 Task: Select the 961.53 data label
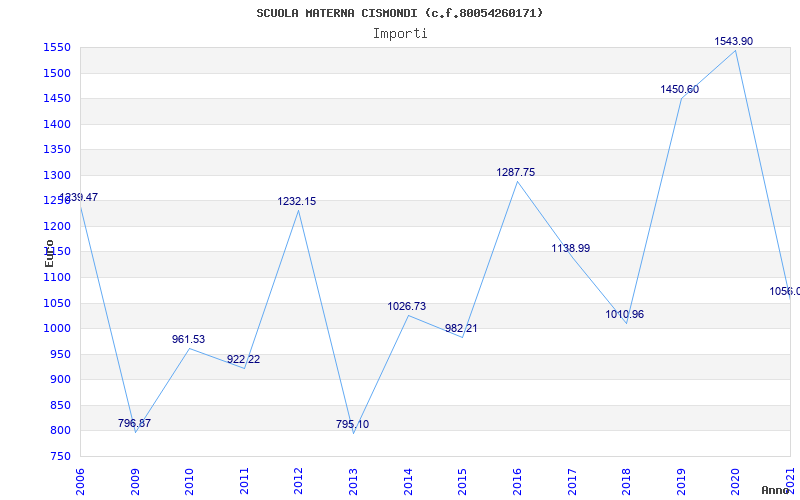[188, 339]
